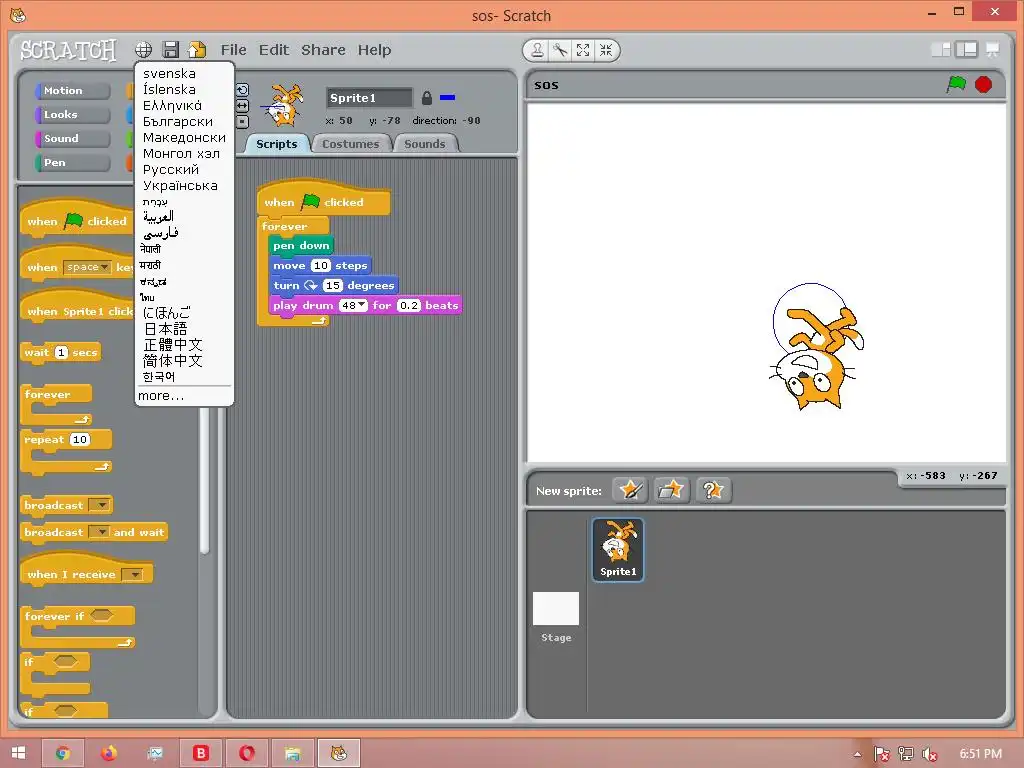Click more... in language list

click(161, 396)
